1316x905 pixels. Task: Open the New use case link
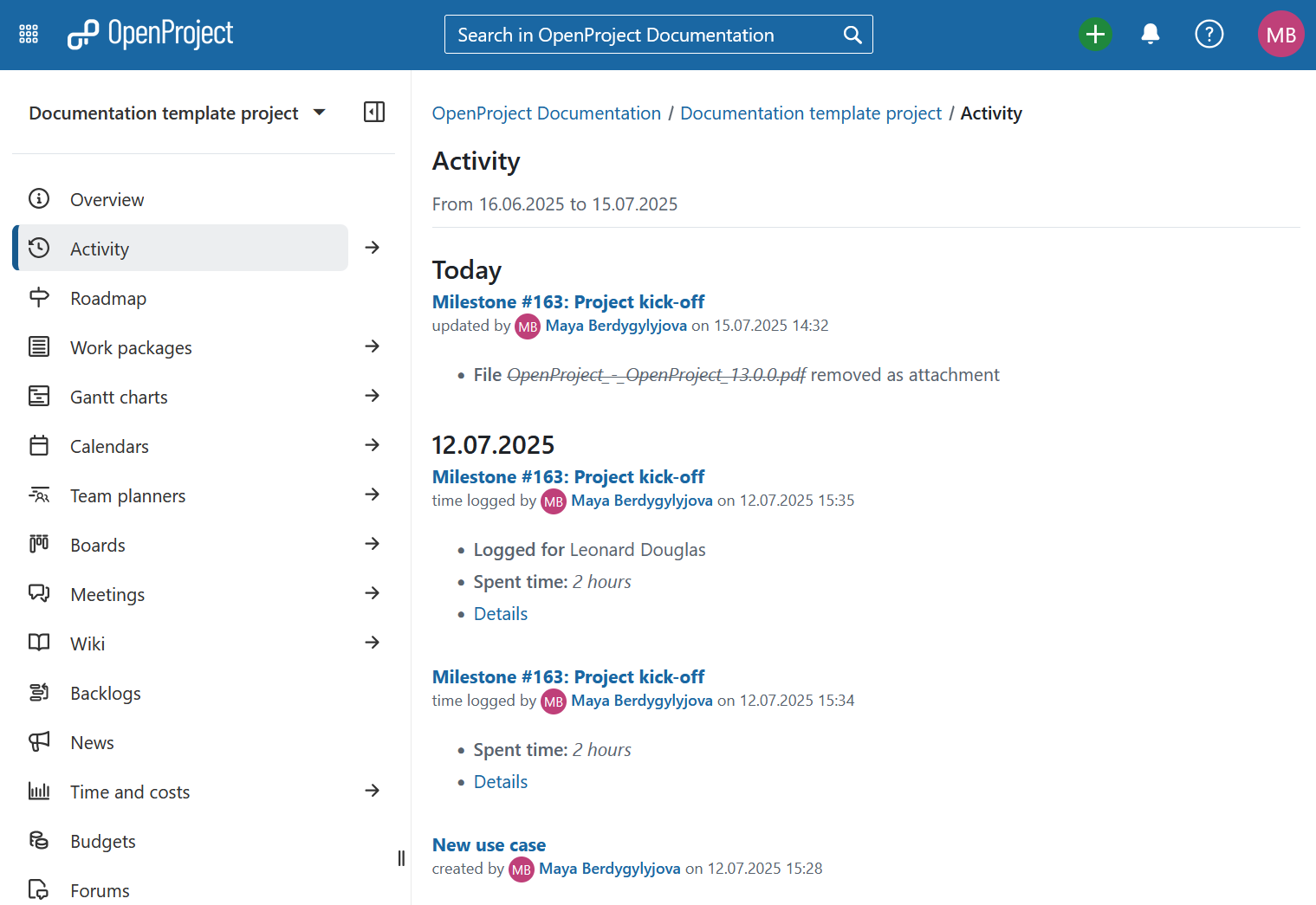click(x=489, y=844)
